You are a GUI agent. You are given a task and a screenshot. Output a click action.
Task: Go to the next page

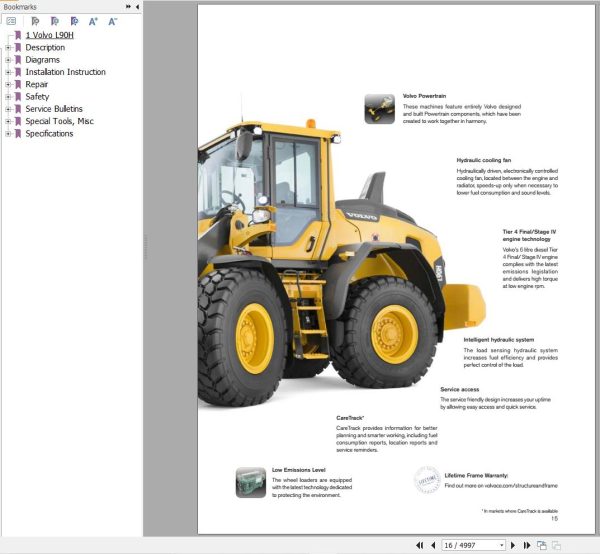click(x=513, y=545)
